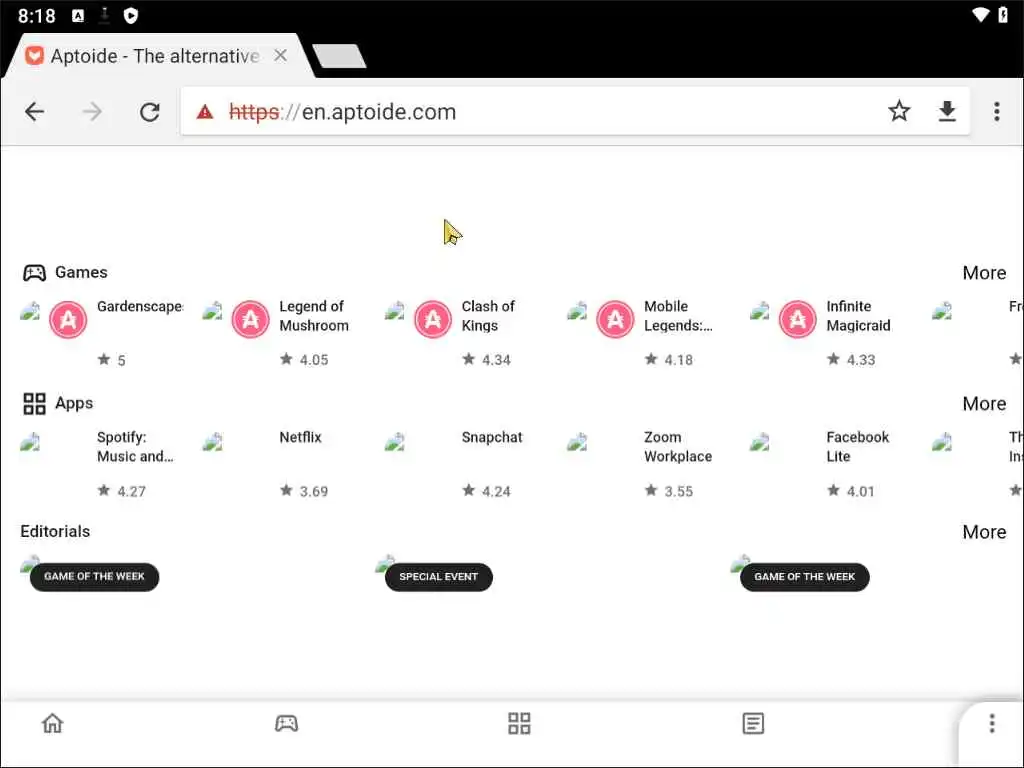Click the Facebook Lite broken image thumbnail

(x=759, y=442)
